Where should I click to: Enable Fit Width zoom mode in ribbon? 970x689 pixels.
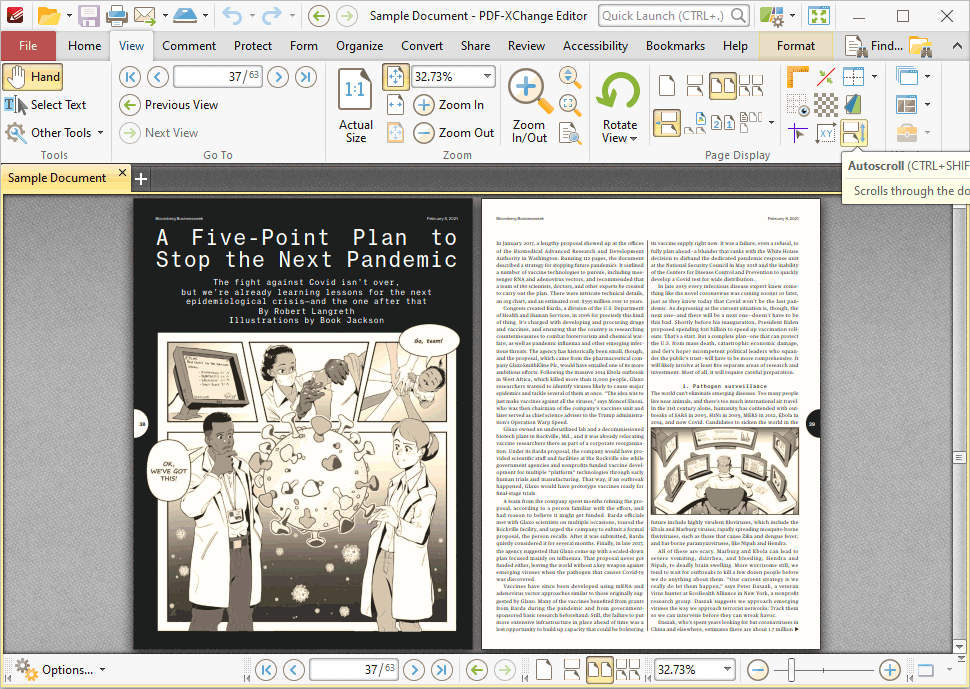pos(395,105)
